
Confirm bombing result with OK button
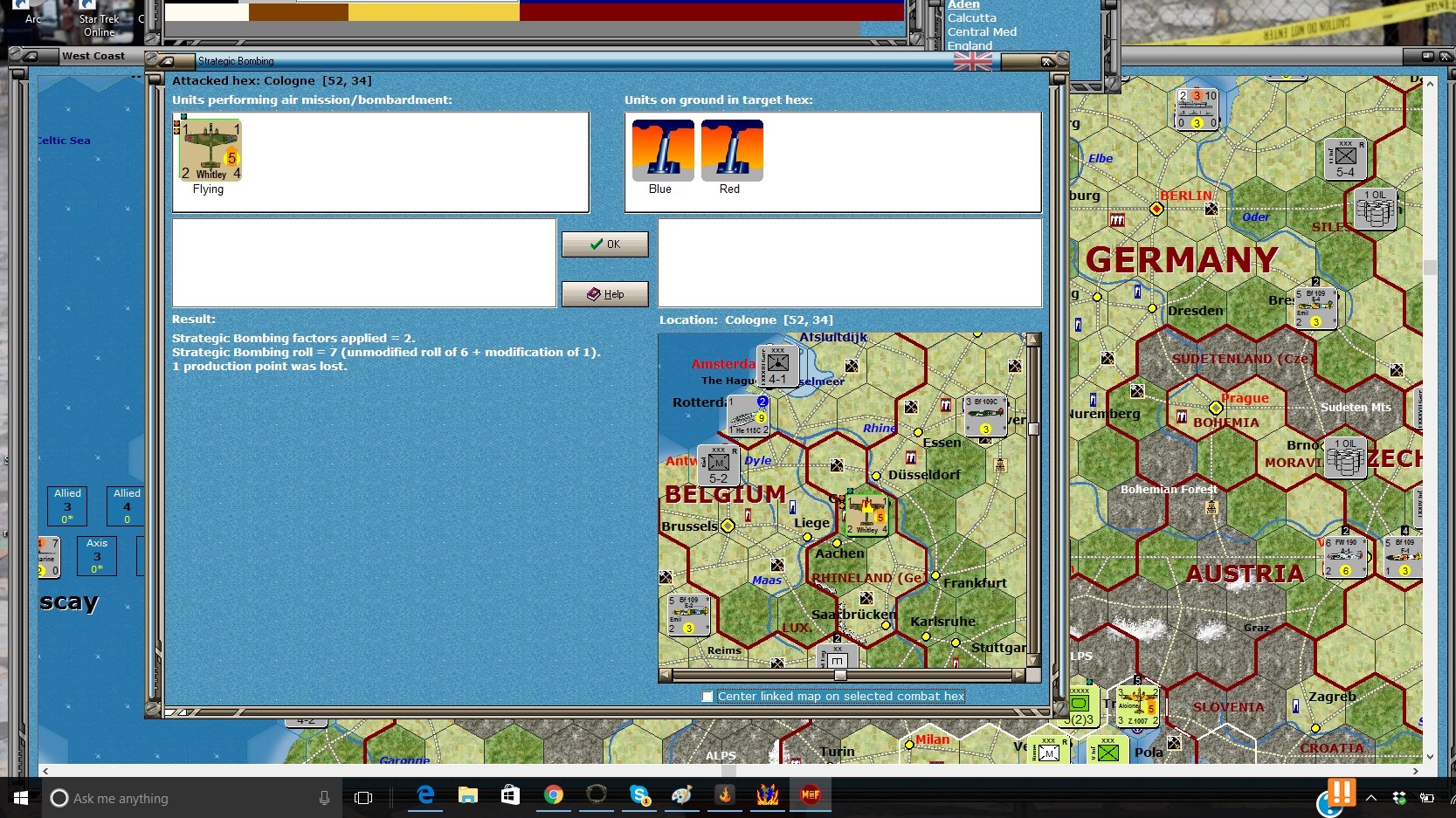pyautogui.click(x=604, y=244)
